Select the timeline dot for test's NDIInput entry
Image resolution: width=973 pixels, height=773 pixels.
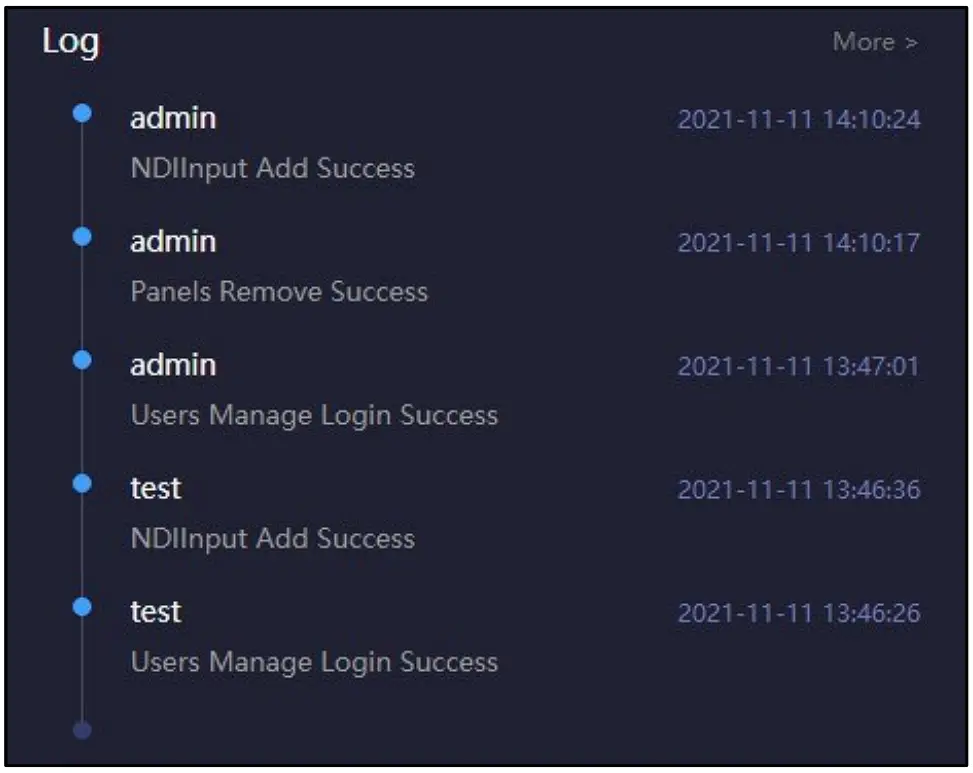(x=83, y=483)
